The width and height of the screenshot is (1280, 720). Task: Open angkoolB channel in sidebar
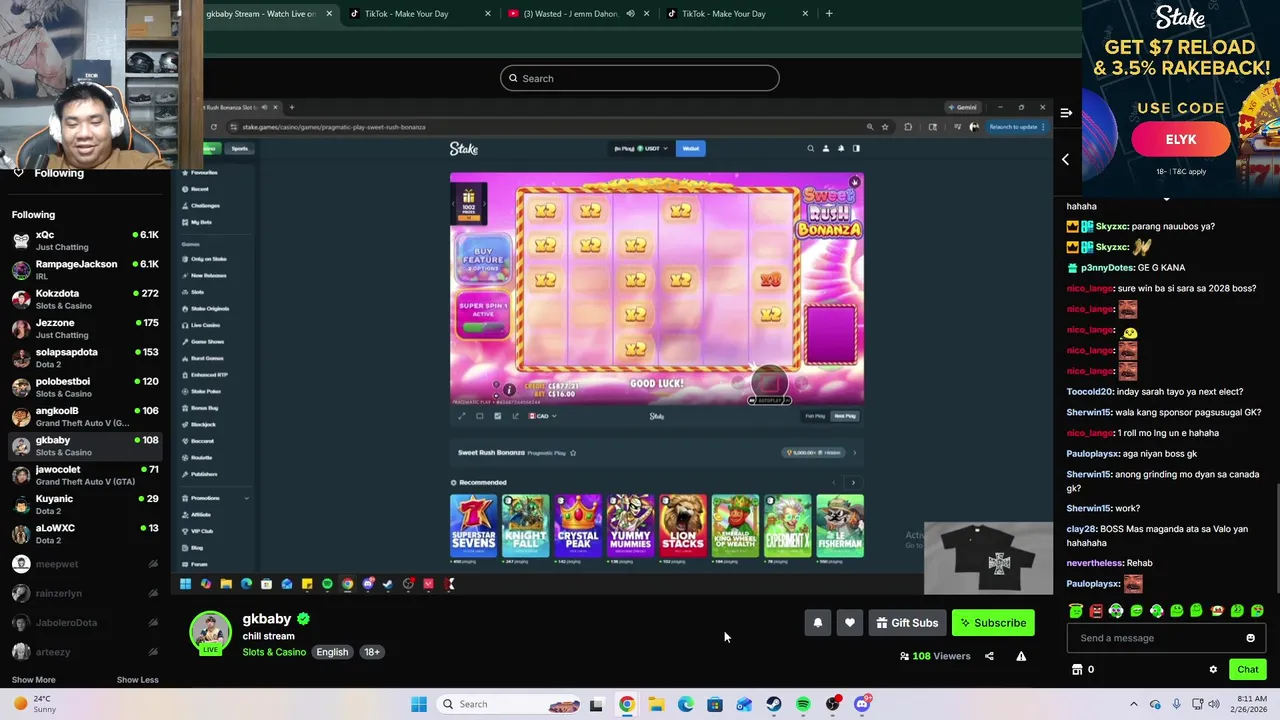[x=85, y=416]
